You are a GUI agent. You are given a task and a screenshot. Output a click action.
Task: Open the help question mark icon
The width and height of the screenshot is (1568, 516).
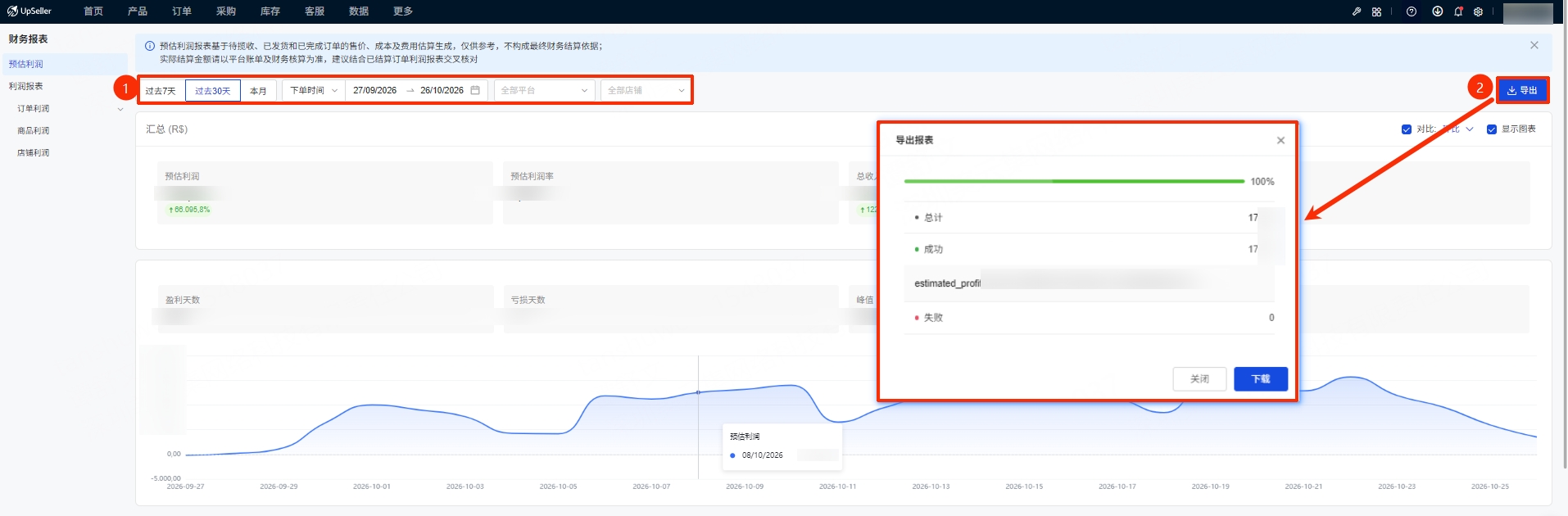(x=1412, y=11)
